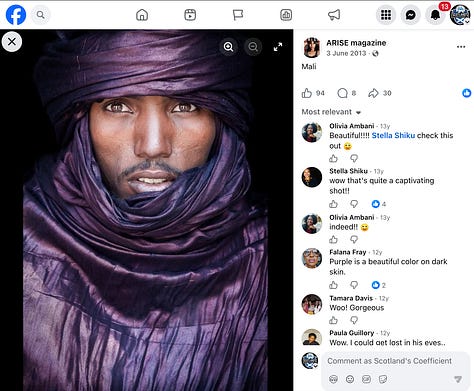Image resolution: width=474 pixels, height=391 pixels.
Task: View post reactions blue like badge
Action: 467,93
